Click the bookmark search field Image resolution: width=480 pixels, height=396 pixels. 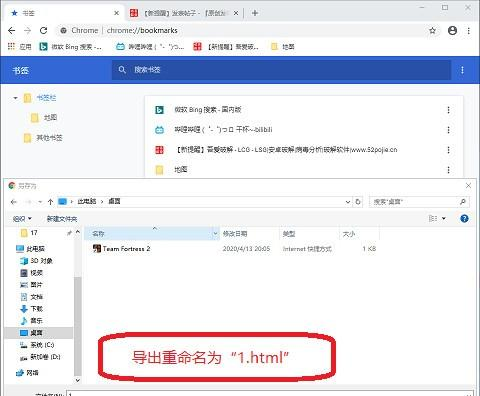pos(281,70)
